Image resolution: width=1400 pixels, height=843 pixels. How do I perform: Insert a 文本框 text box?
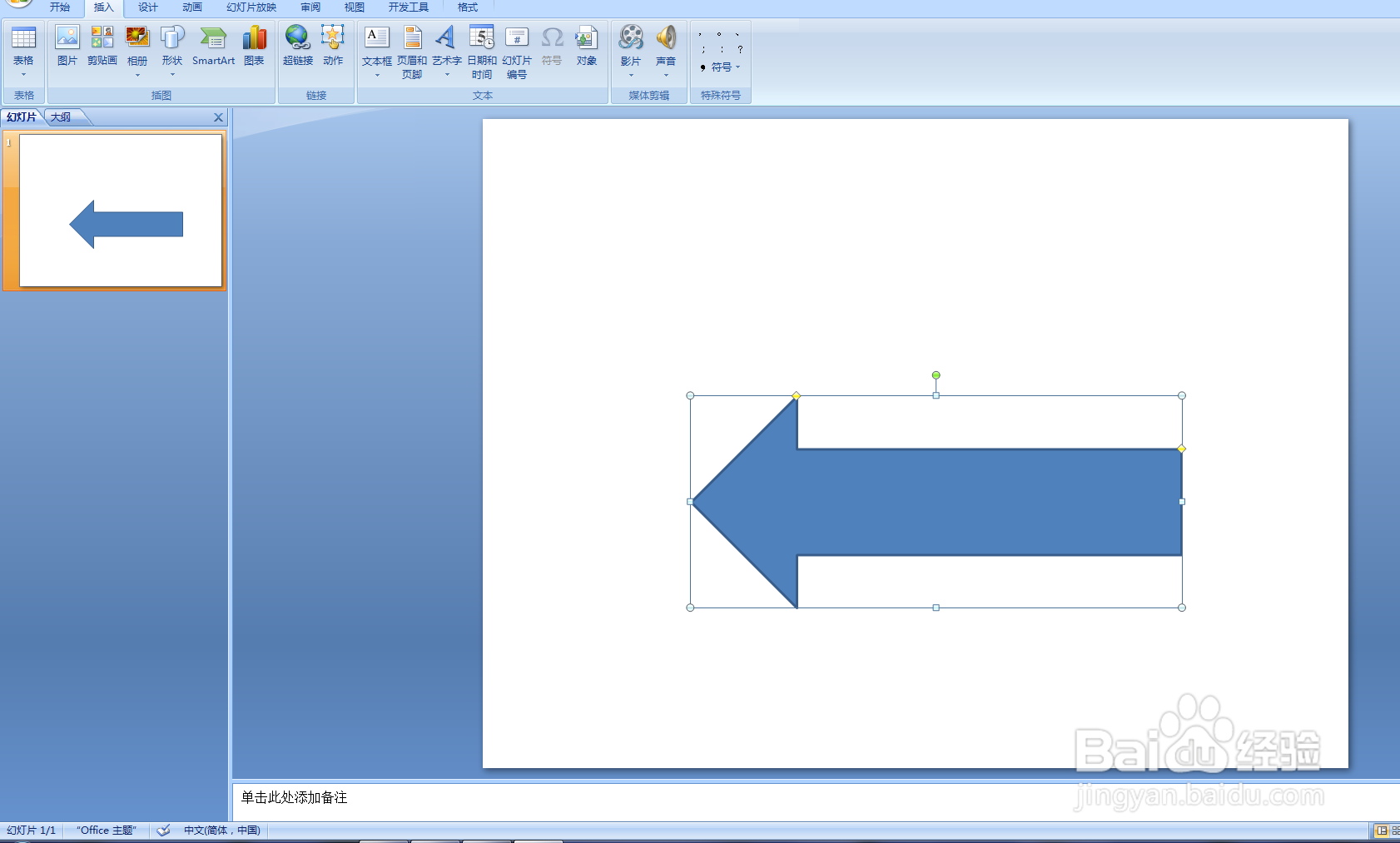(x=376, y=37)
